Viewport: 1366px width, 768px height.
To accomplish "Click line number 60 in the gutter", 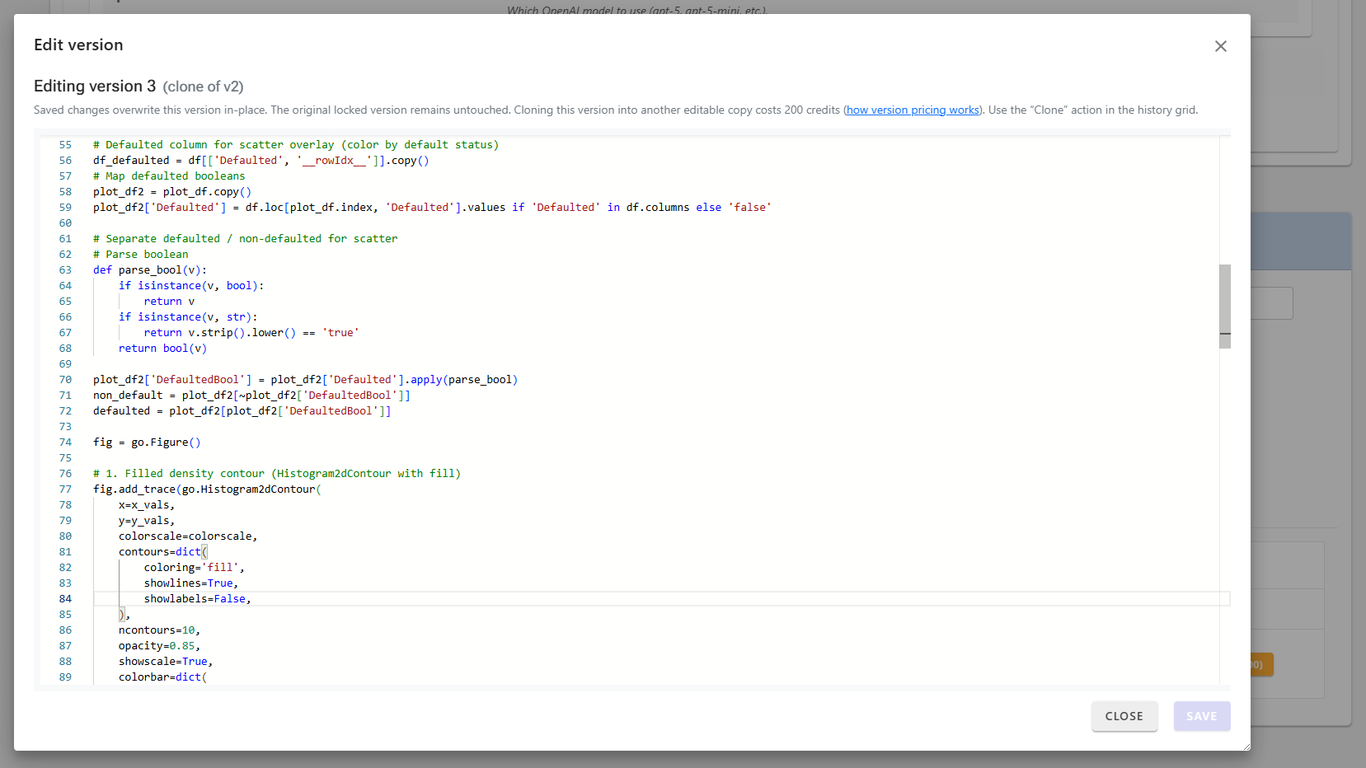I will [x=65, y=223].
